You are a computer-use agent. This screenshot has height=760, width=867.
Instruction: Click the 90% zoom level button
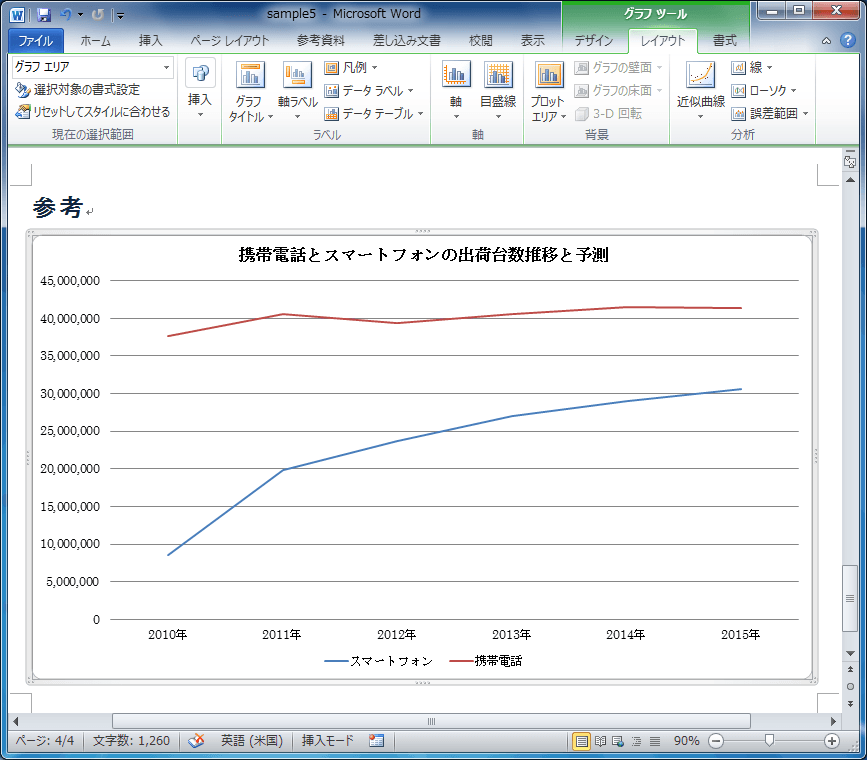686,741
